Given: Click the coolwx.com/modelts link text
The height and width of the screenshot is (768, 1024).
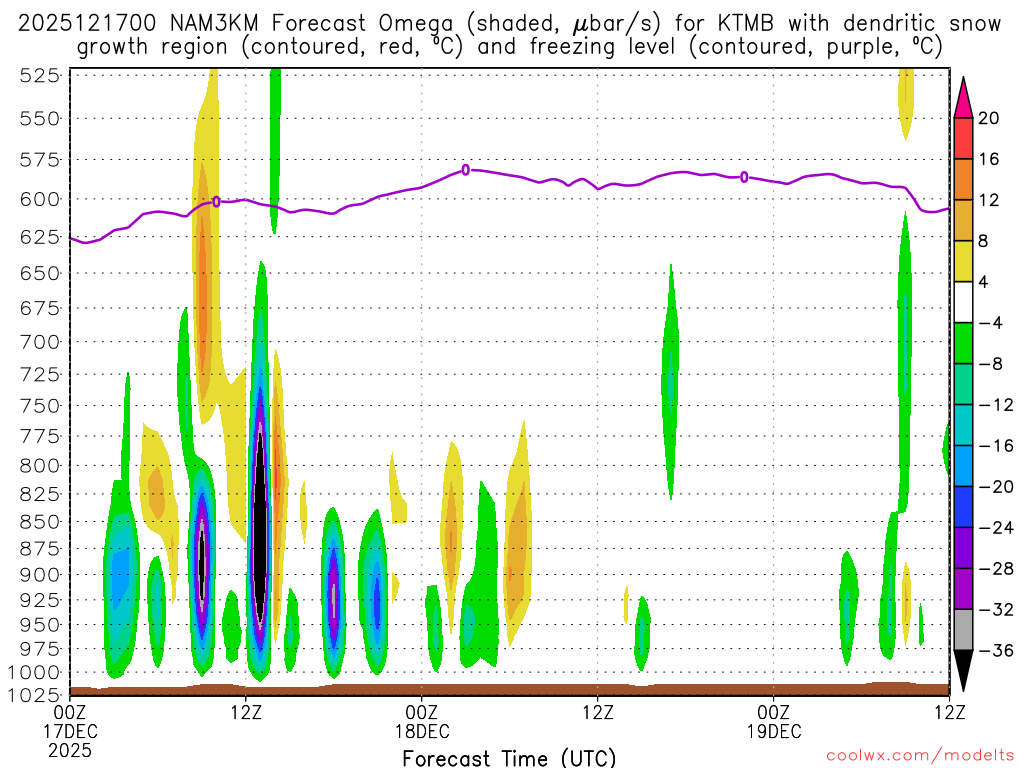Looking at the screenshot, I should click(x=920, y=756).
